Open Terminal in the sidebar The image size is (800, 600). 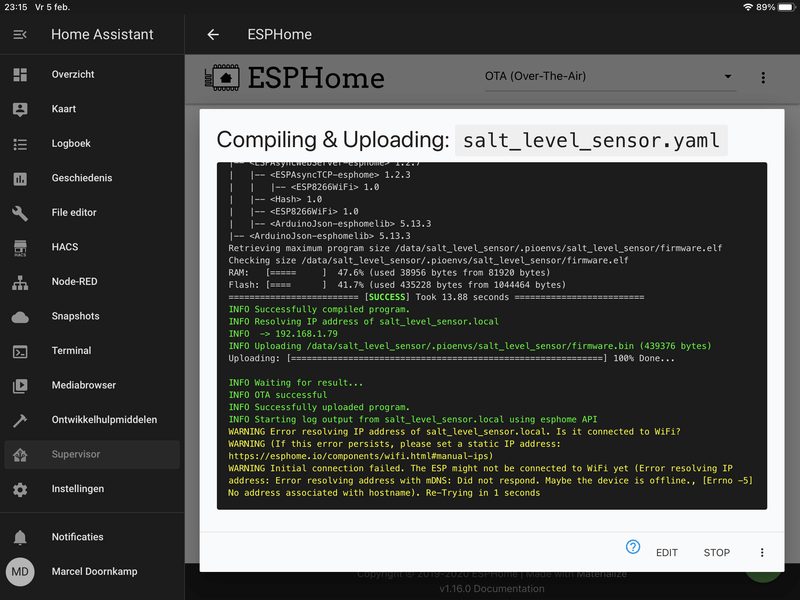(92, 351)
